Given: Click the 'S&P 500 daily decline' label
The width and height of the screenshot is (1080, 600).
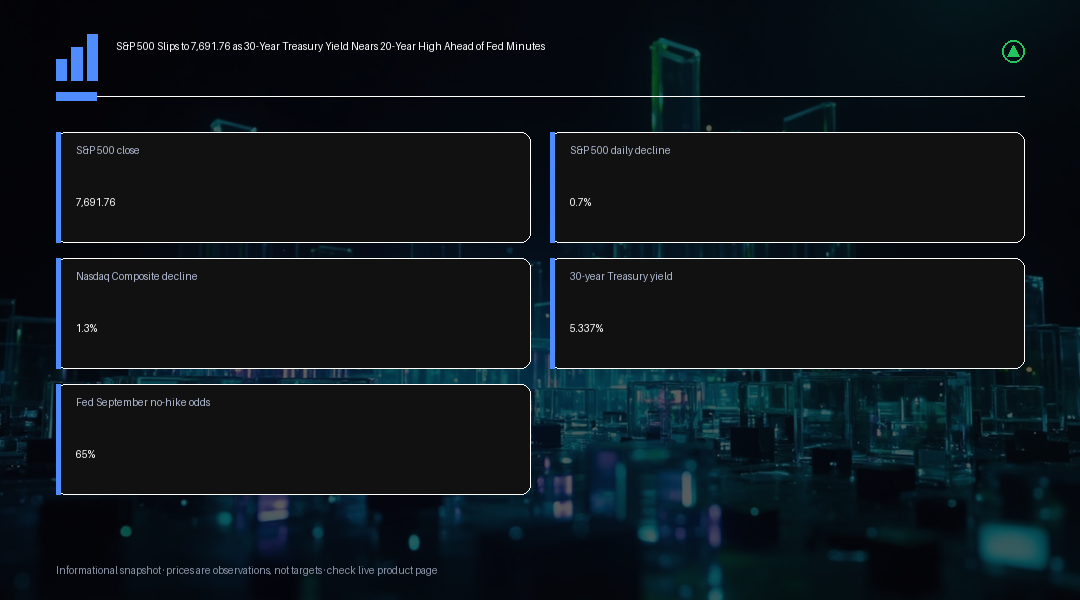Looking at the screenshot, I should tap(620, 150).
